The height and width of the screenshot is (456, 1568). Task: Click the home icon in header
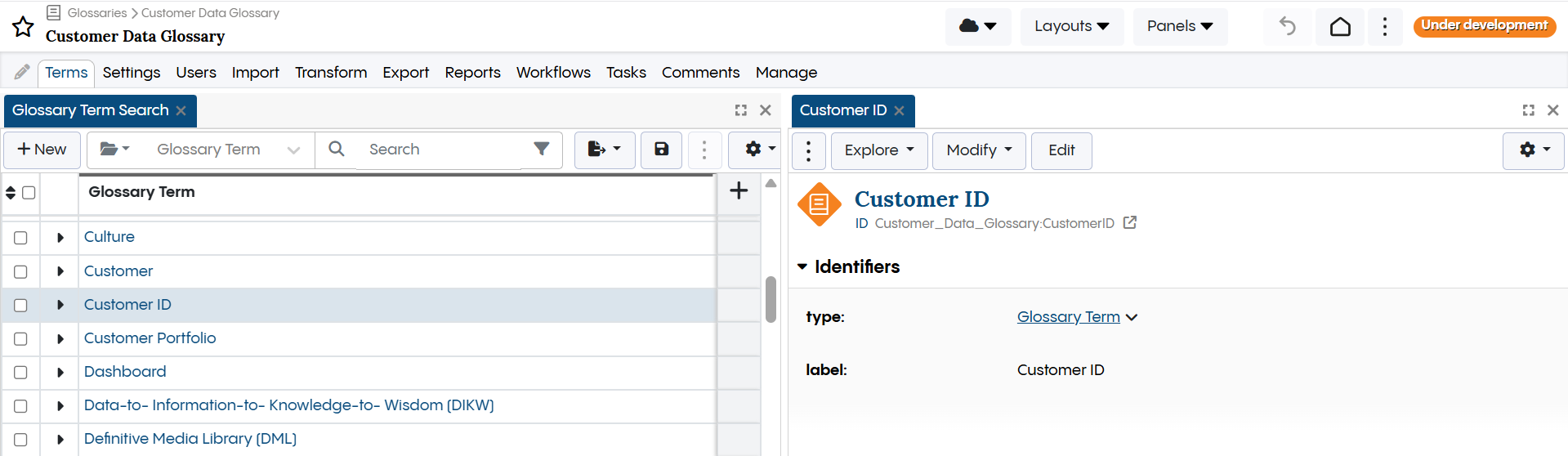click(x=1340, y=27)
